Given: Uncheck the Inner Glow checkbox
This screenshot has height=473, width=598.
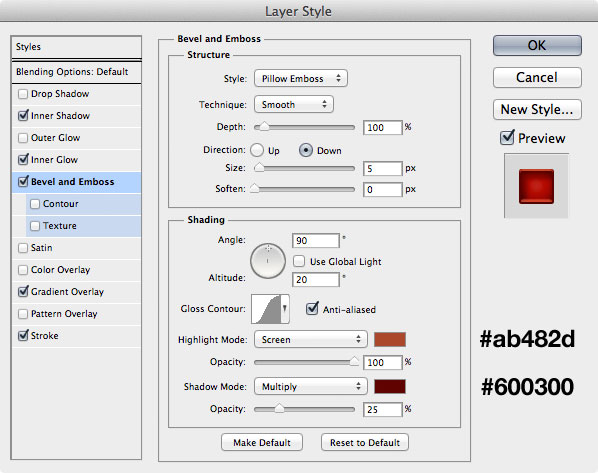Looking at the screenshot, I should tap(23, 159).
